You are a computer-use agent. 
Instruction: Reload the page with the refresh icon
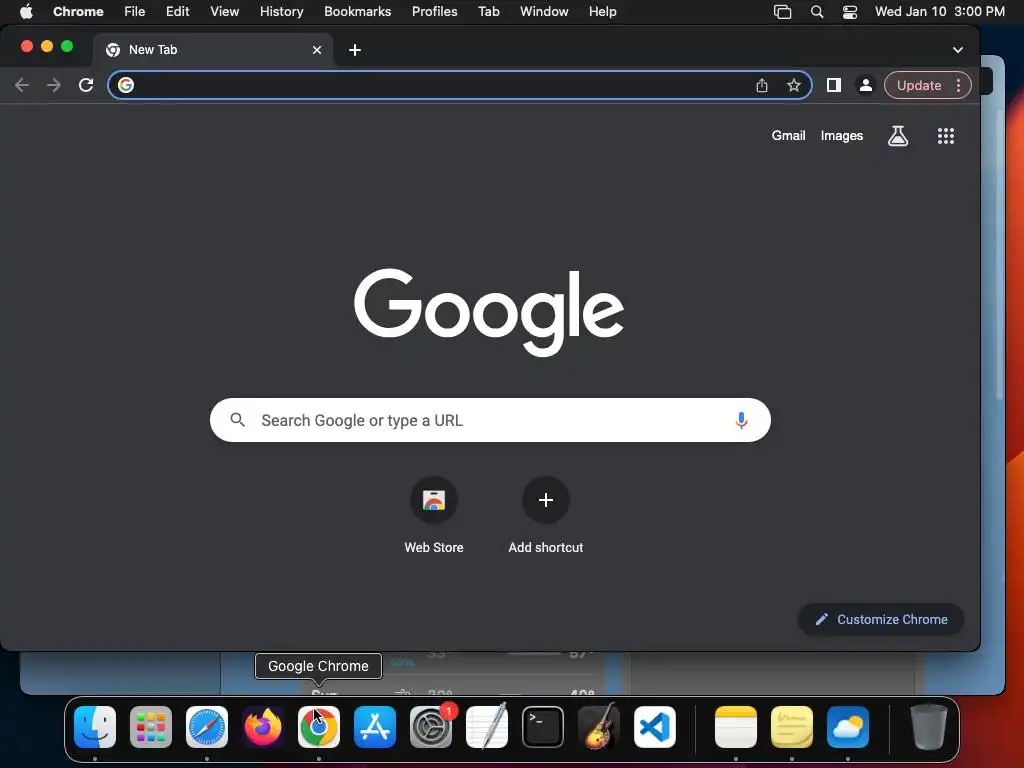[x=86, y=85]
